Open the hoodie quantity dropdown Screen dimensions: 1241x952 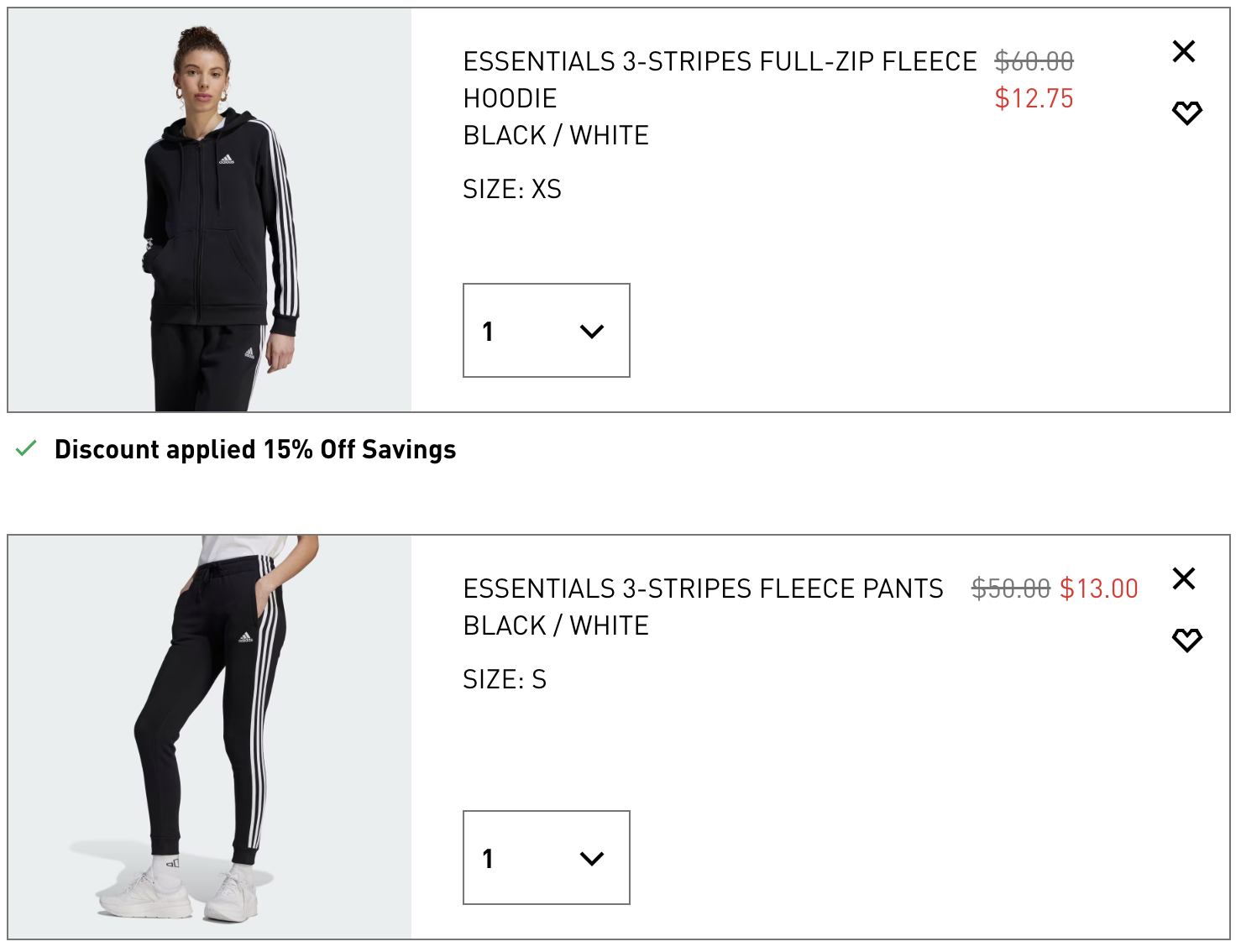pos(546,330)
